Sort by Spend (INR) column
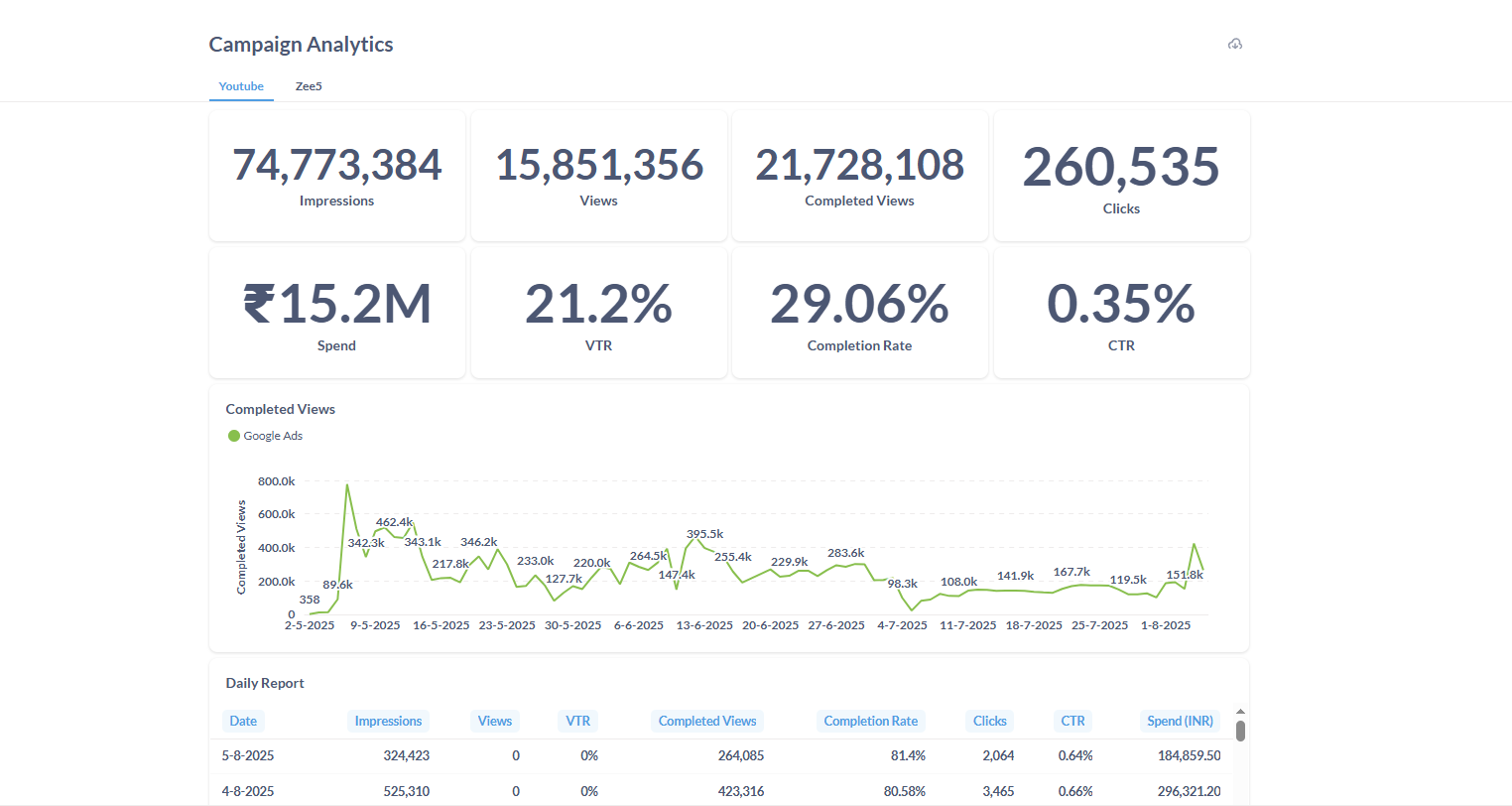 pyautogui.click(x=1180, y=721)
